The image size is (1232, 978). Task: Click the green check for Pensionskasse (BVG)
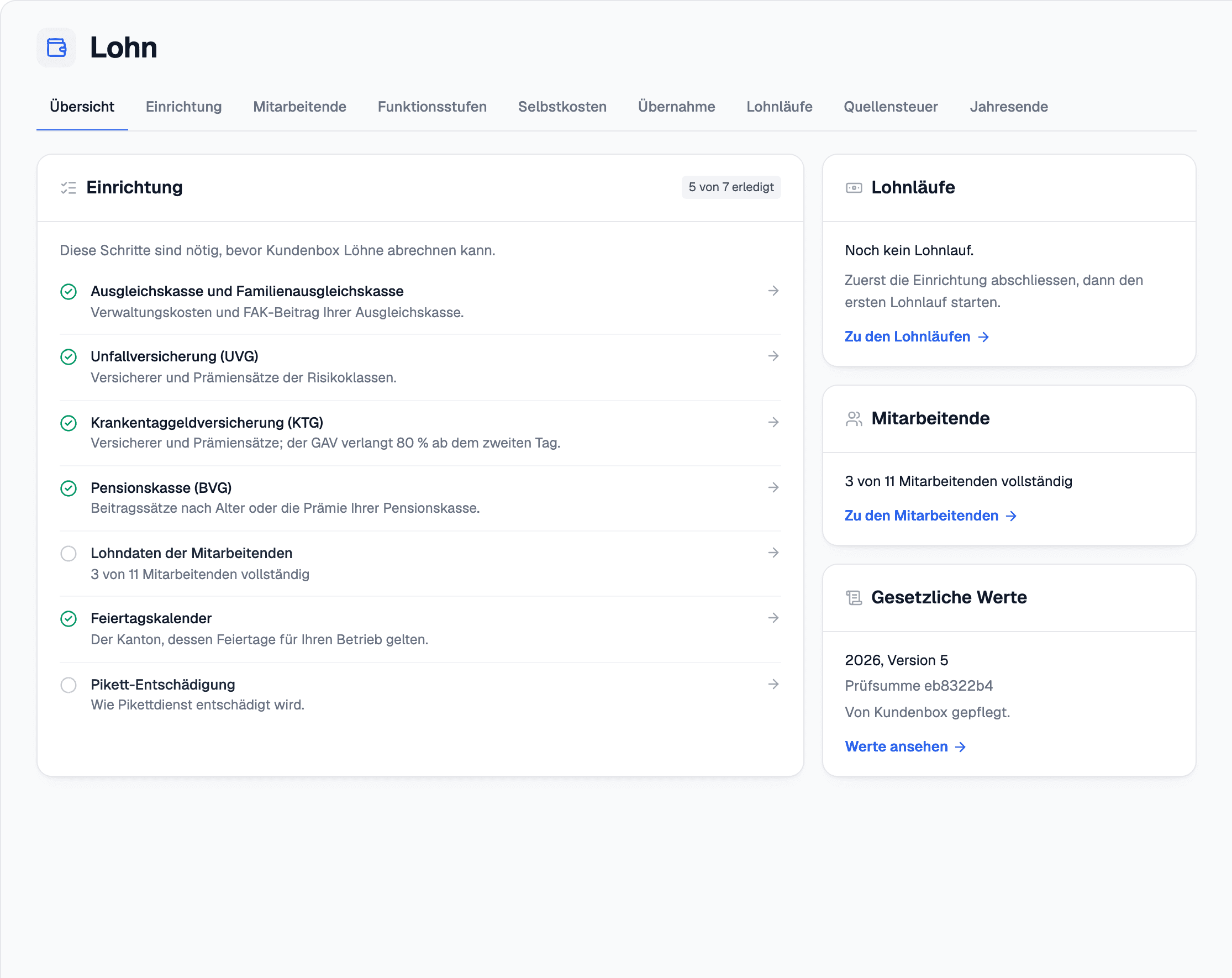point(69,488)
